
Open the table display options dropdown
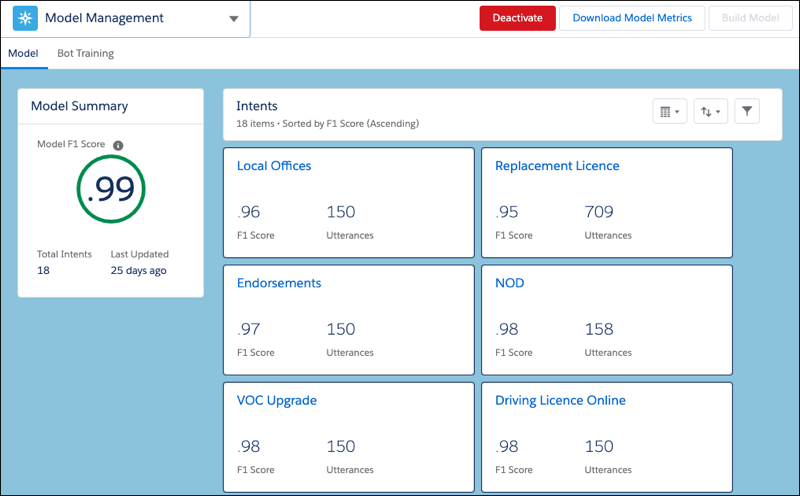click(x=670, y=112)
